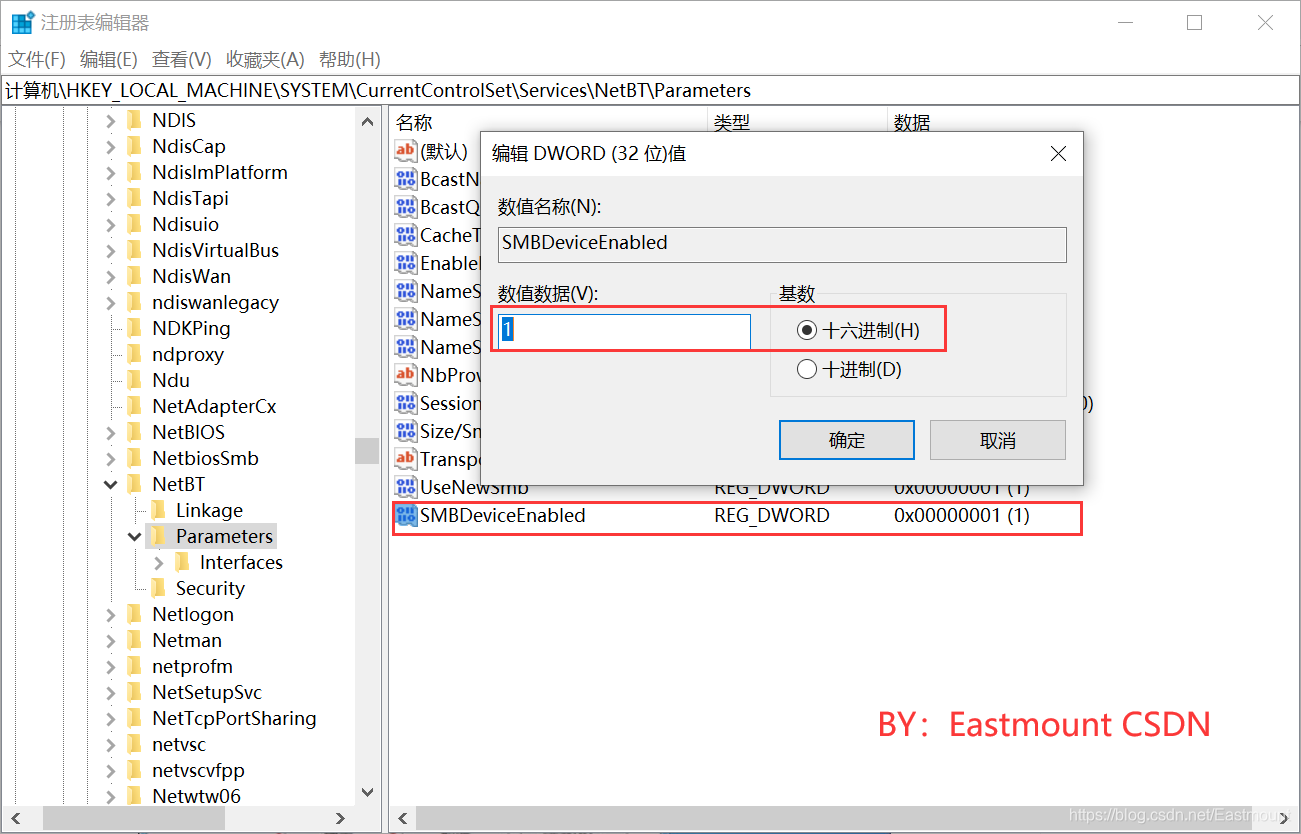Click the folder icon next to NdisTapi

(x=135, y=198)
